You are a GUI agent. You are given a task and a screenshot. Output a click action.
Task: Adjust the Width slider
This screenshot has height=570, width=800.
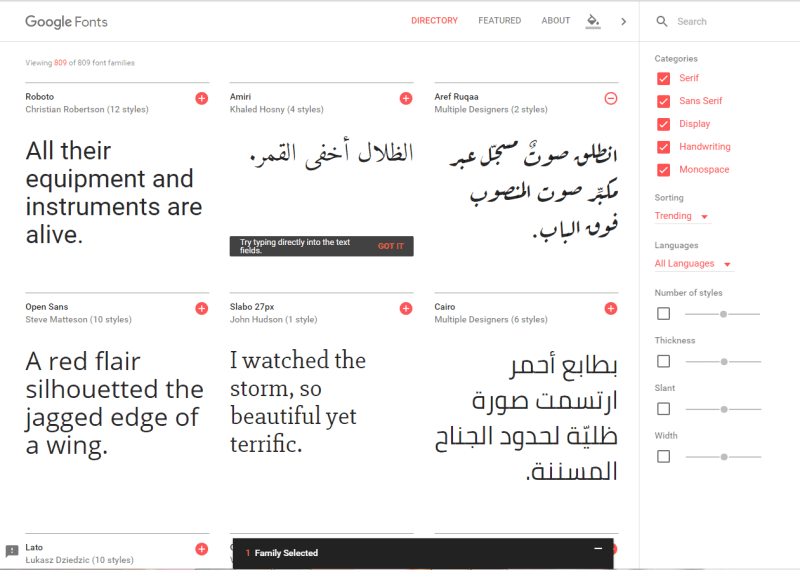click(723, 457)
